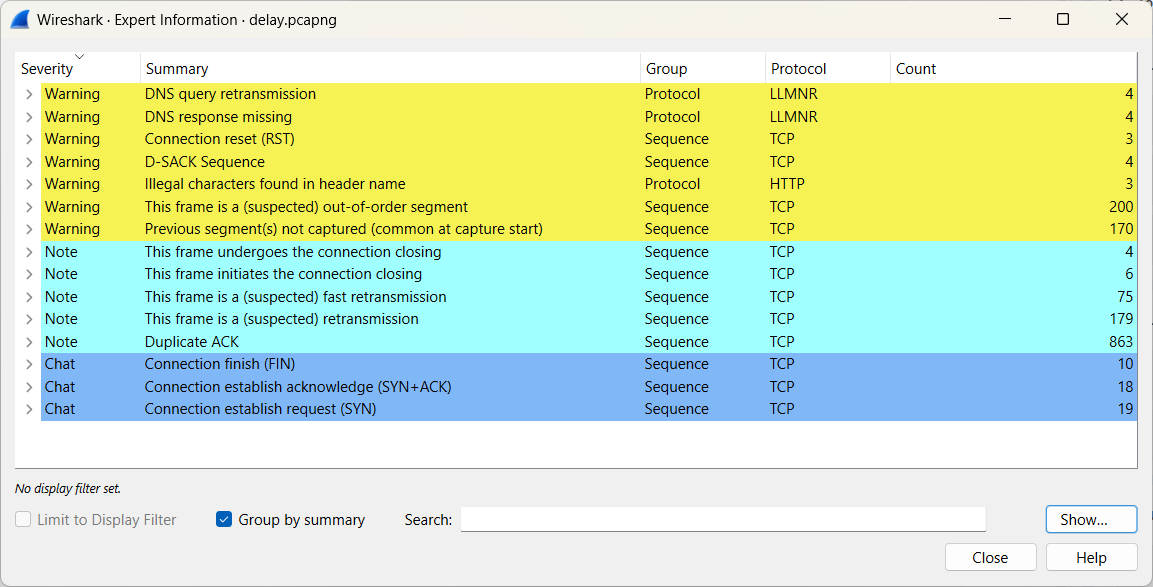Expand the DNS query retransmission row
The width and height of the screenshot is (1153, 587).
pyautogui.click(x=29, y=94)
